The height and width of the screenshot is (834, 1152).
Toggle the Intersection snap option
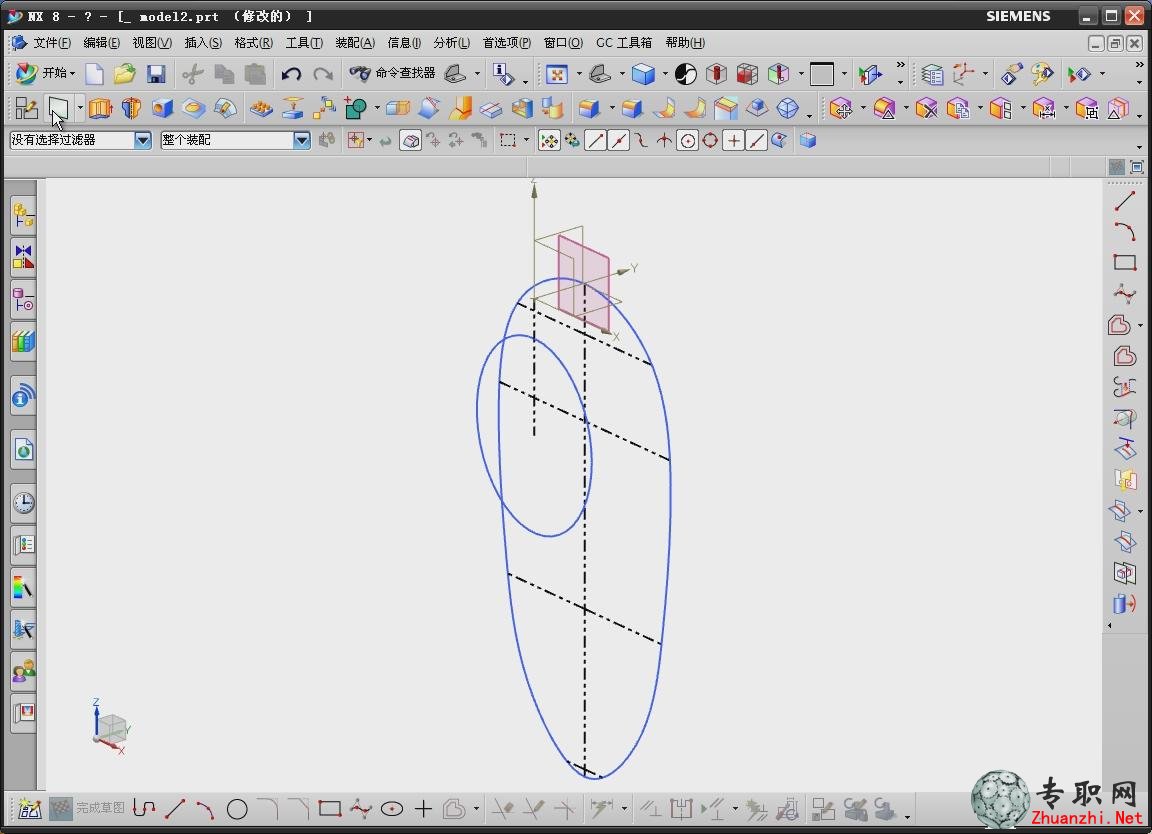(664, 140)
